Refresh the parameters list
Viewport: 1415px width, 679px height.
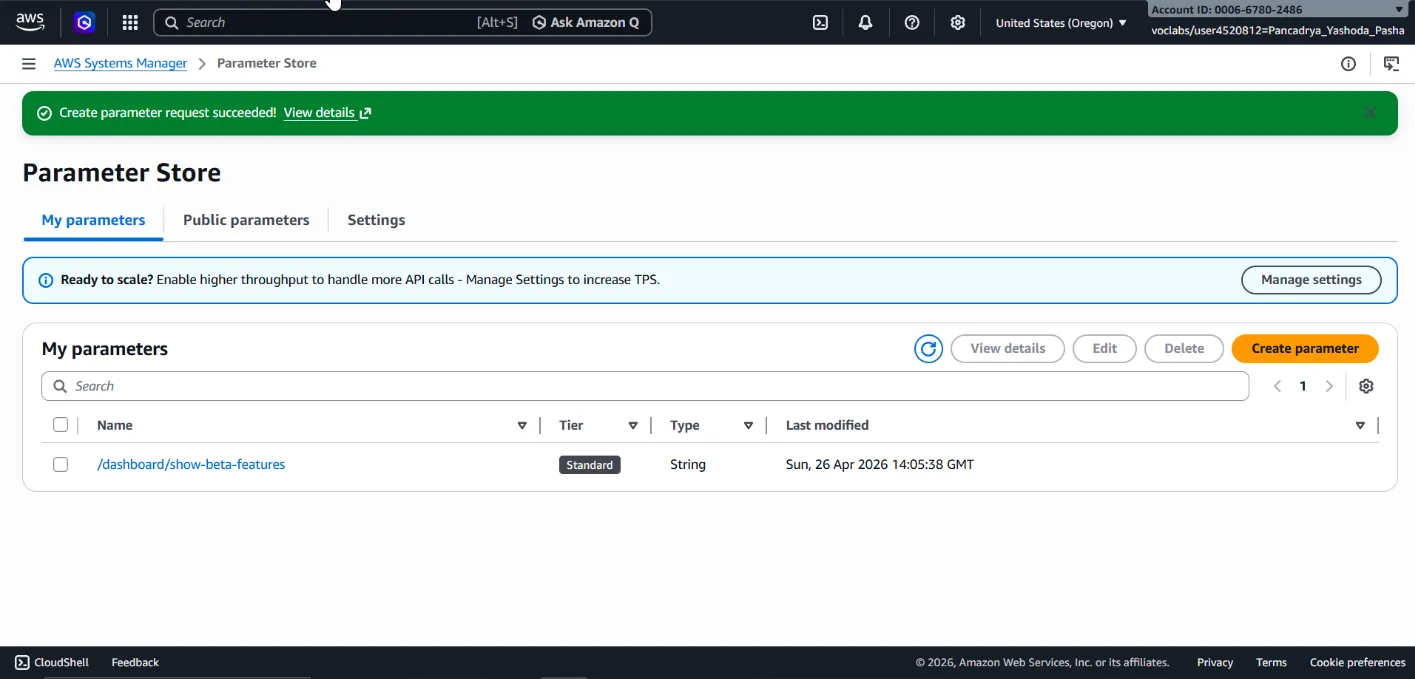pos(928,349)
